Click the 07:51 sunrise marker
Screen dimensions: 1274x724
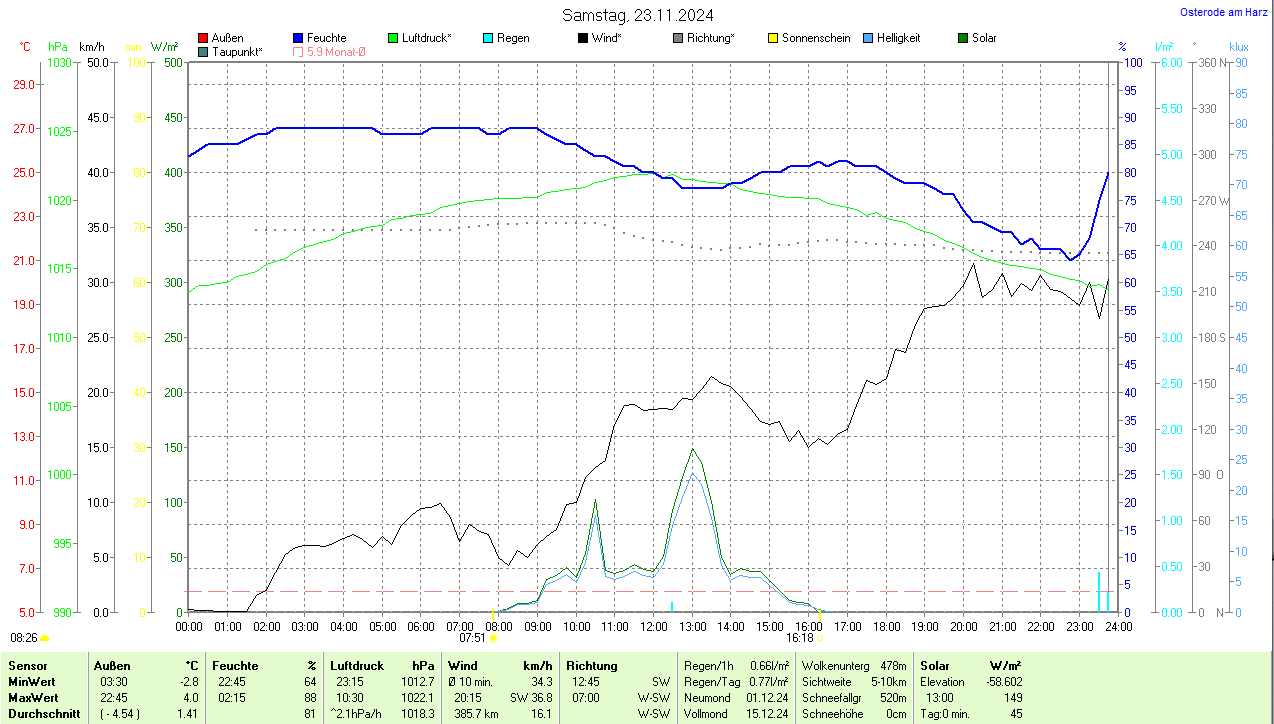click(473, 637)
